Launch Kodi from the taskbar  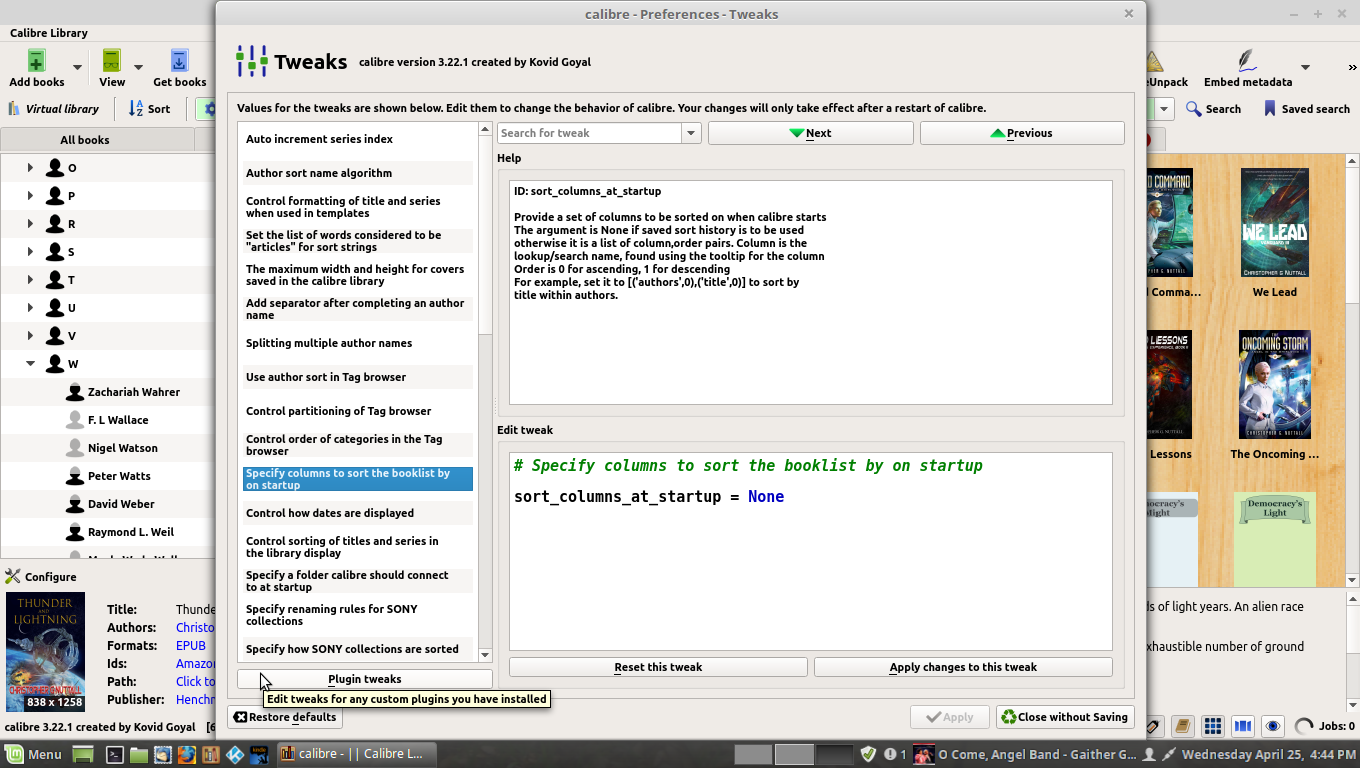pyautogui.click(x=235, y=754)
